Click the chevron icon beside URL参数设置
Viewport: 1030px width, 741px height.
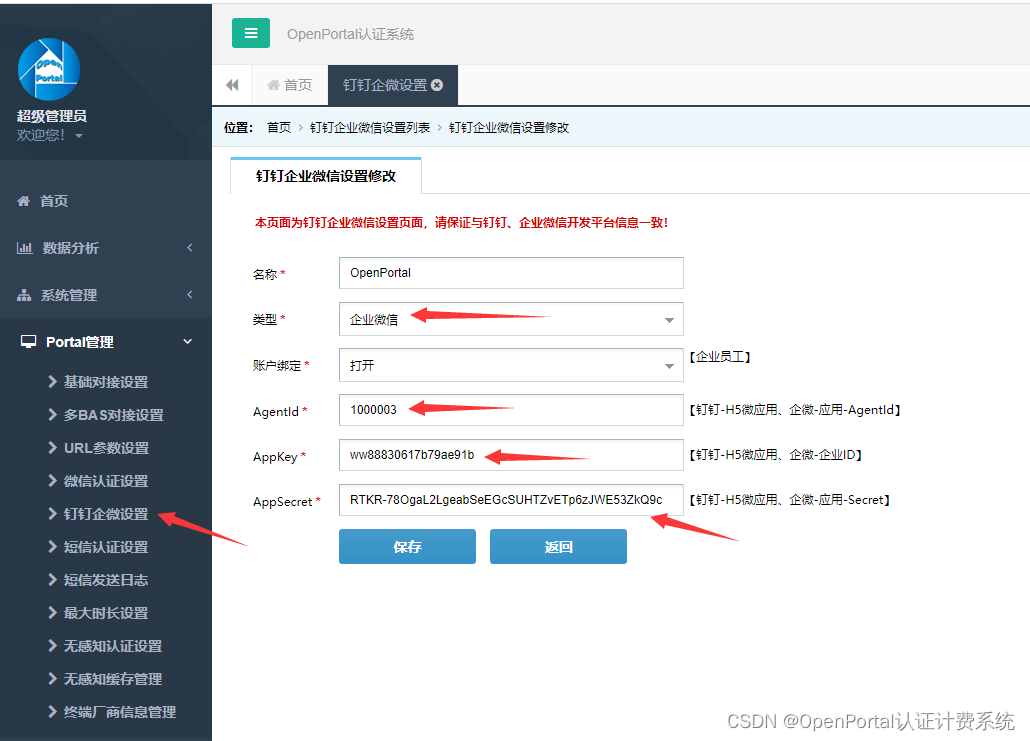coord(53,447)
